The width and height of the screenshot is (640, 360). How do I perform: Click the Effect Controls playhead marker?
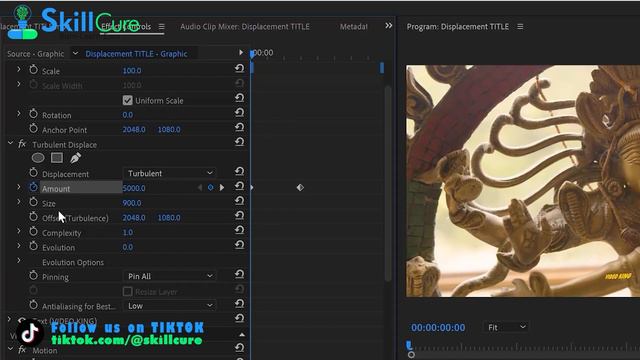pos(252,53)
